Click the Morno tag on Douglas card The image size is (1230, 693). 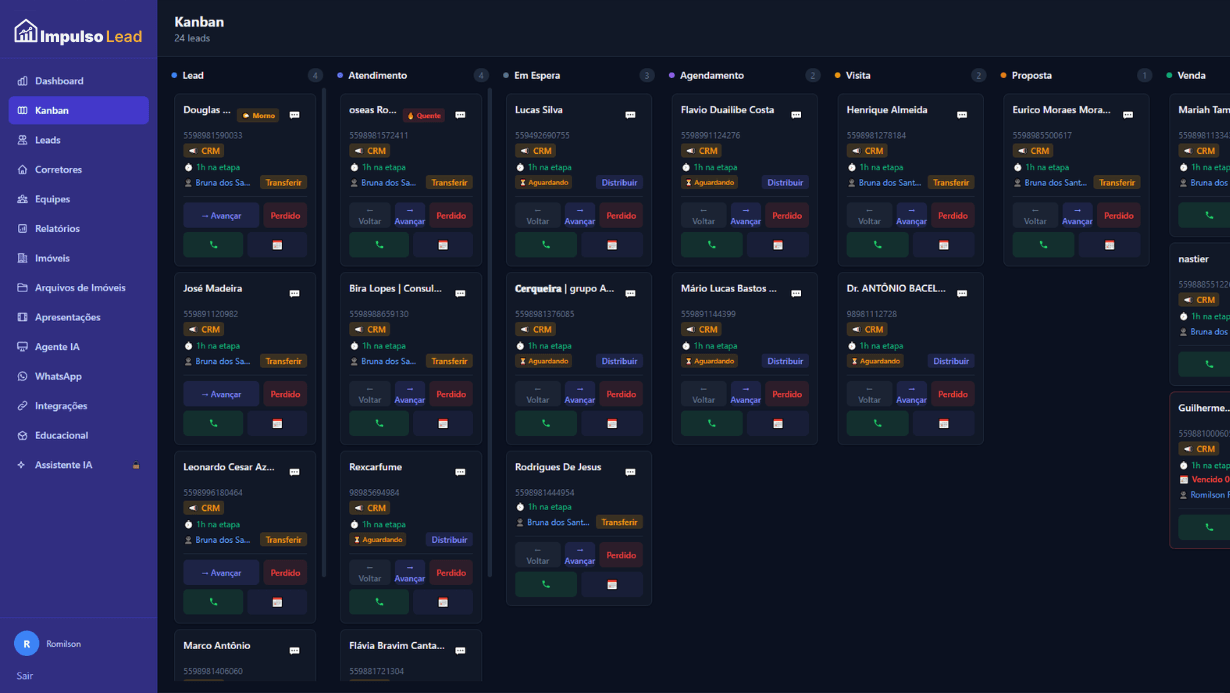pos(258,115)
